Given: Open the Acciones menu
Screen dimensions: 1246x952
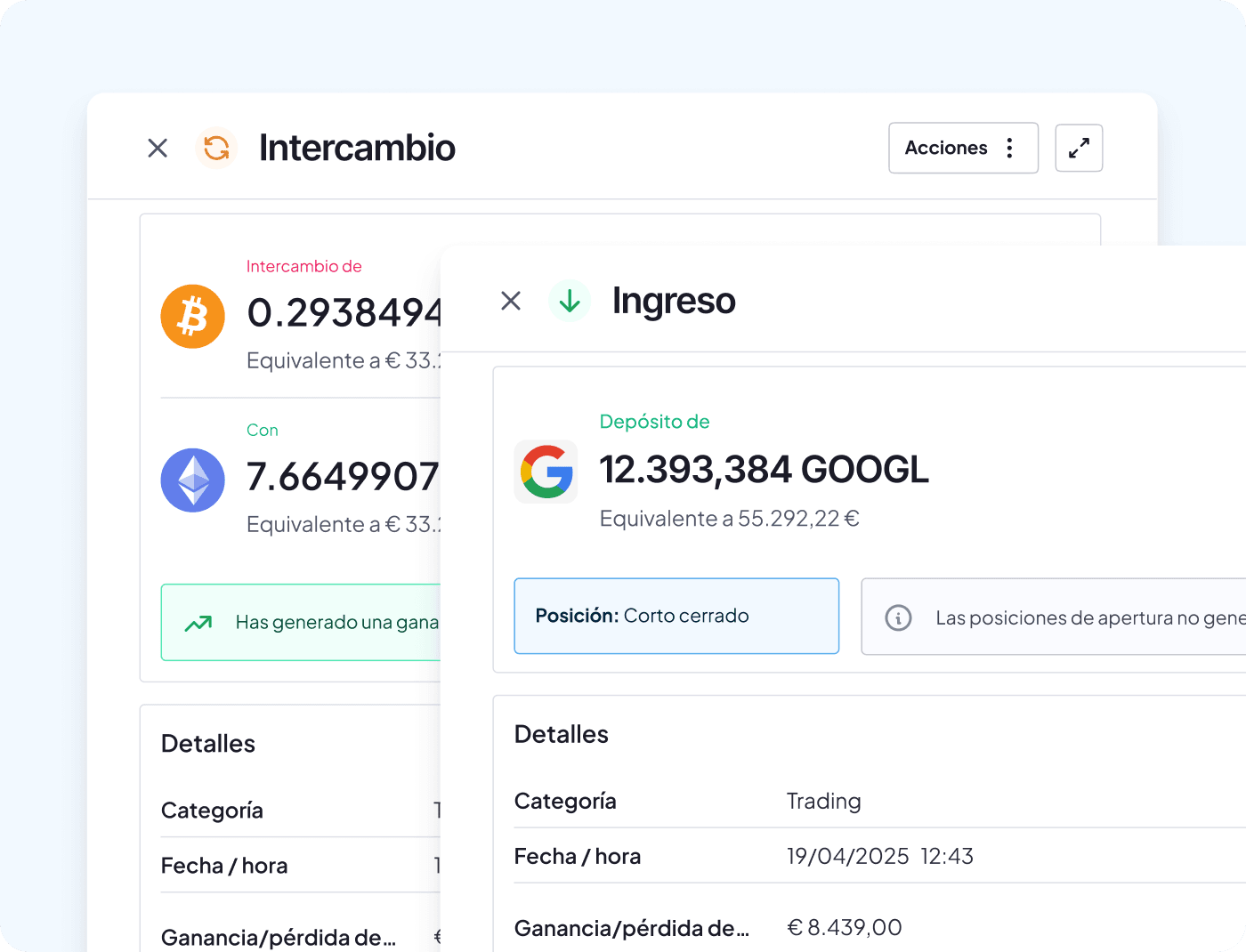Looking at the screenshot, I should coord(963,148).
